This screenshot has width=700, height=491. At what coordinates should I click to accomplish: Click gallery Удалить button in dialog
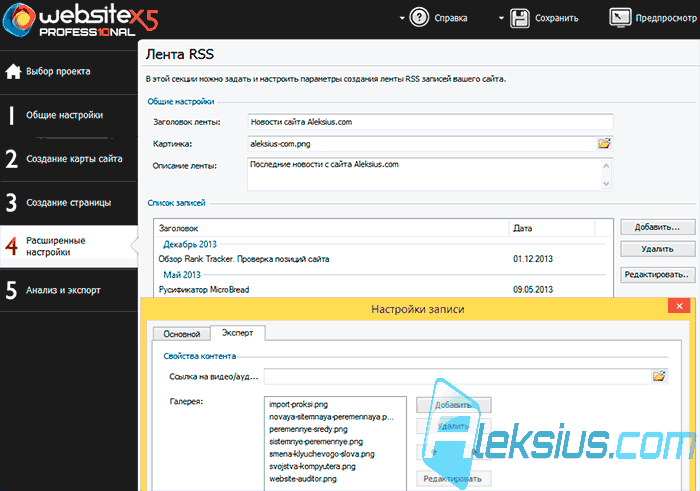pos(454,426)
